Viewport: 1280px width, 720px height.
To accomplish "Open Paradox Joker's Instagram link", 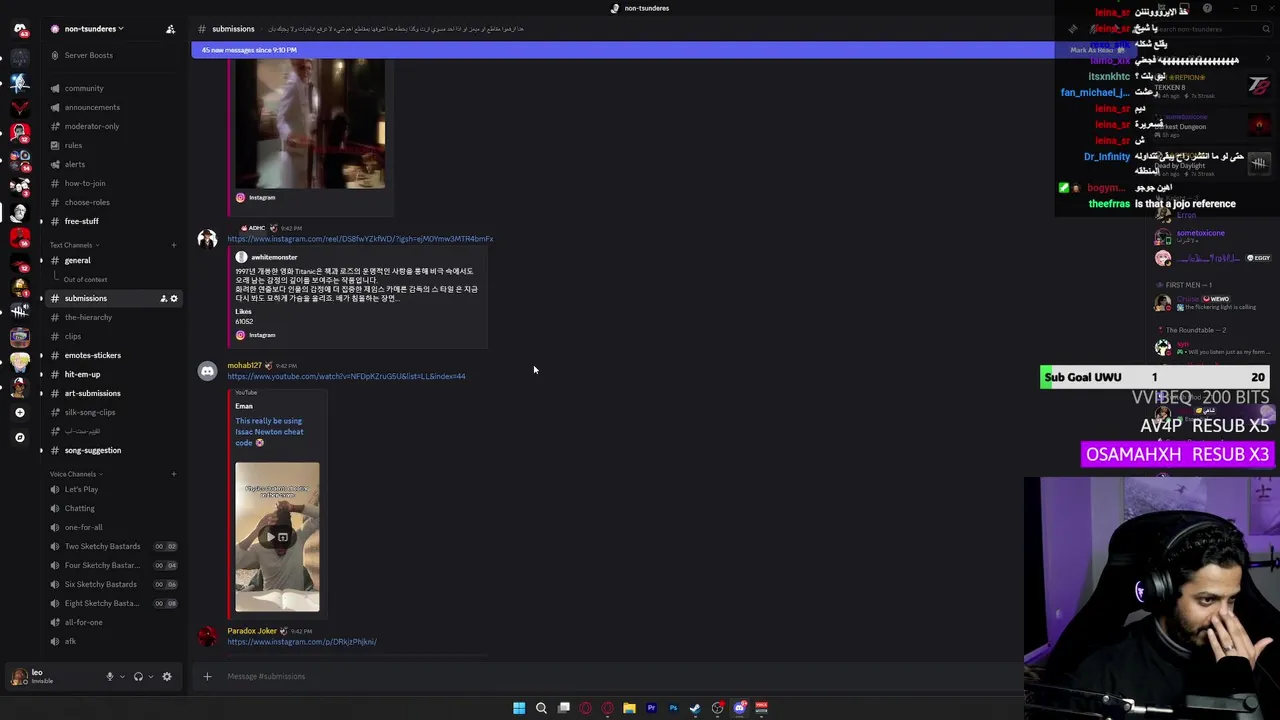I will click(302, 642).
